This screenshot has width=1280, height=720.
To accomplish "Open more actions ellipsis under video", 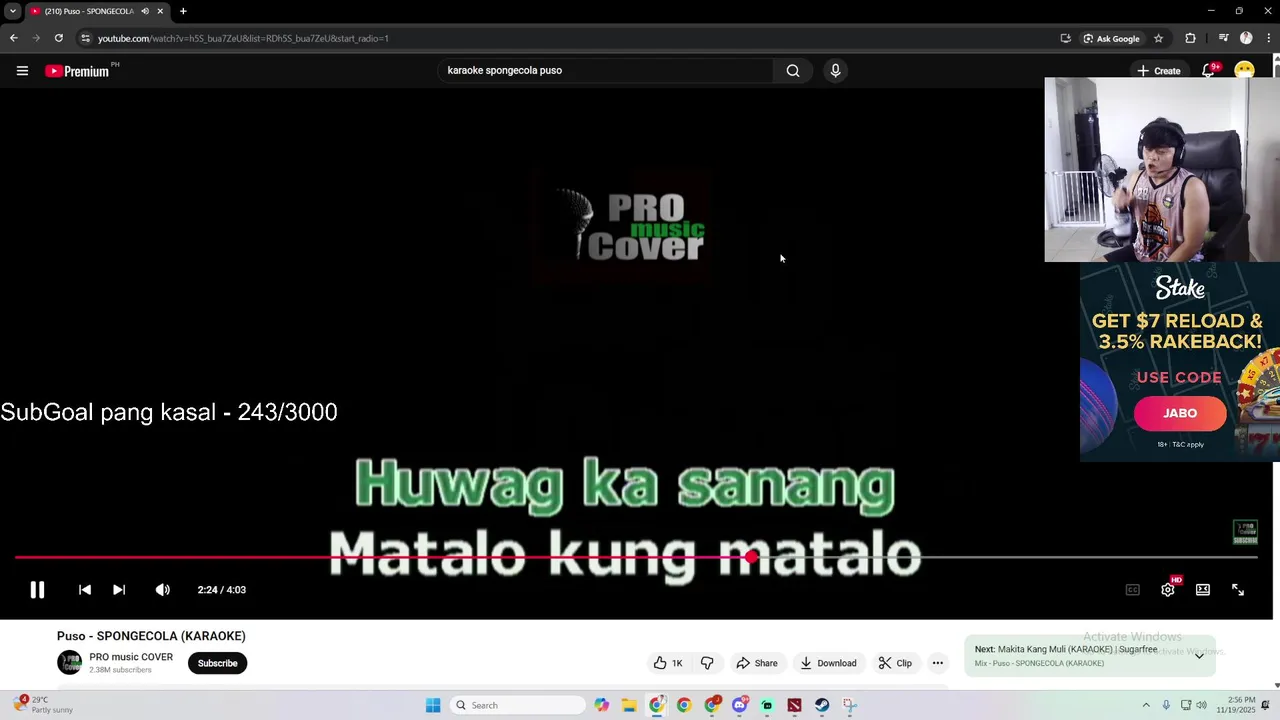I will pos(938,663).
